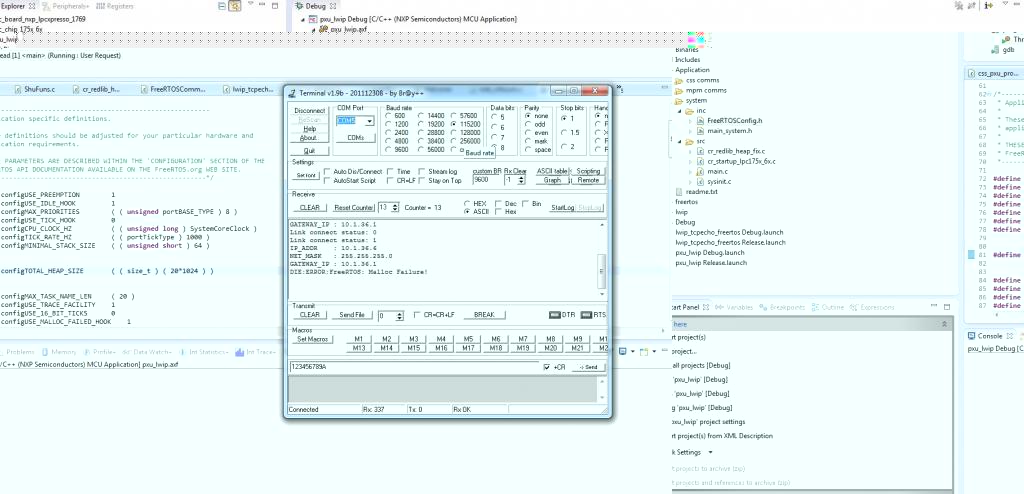
Task: Open the ASCII table button
Action: 552,171
